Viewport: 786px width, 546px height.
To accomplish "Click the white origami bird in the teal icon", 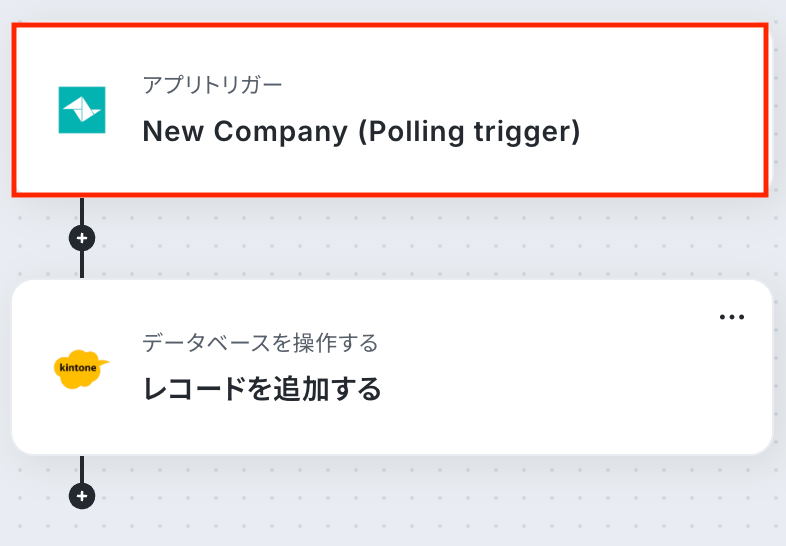I will 82,110.
